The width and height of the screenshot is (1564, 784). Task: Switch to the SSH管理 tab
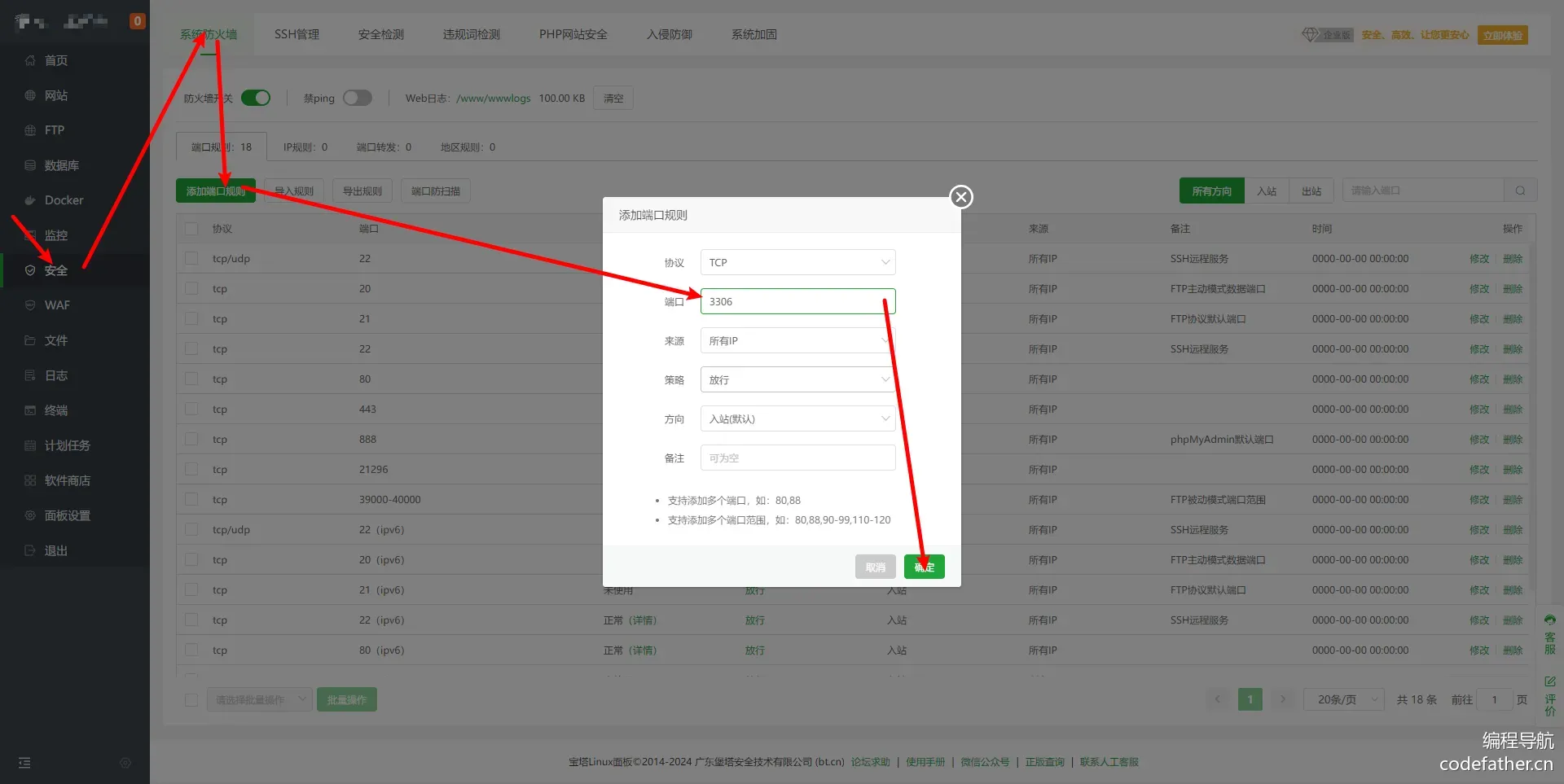[x=297, y=34]
